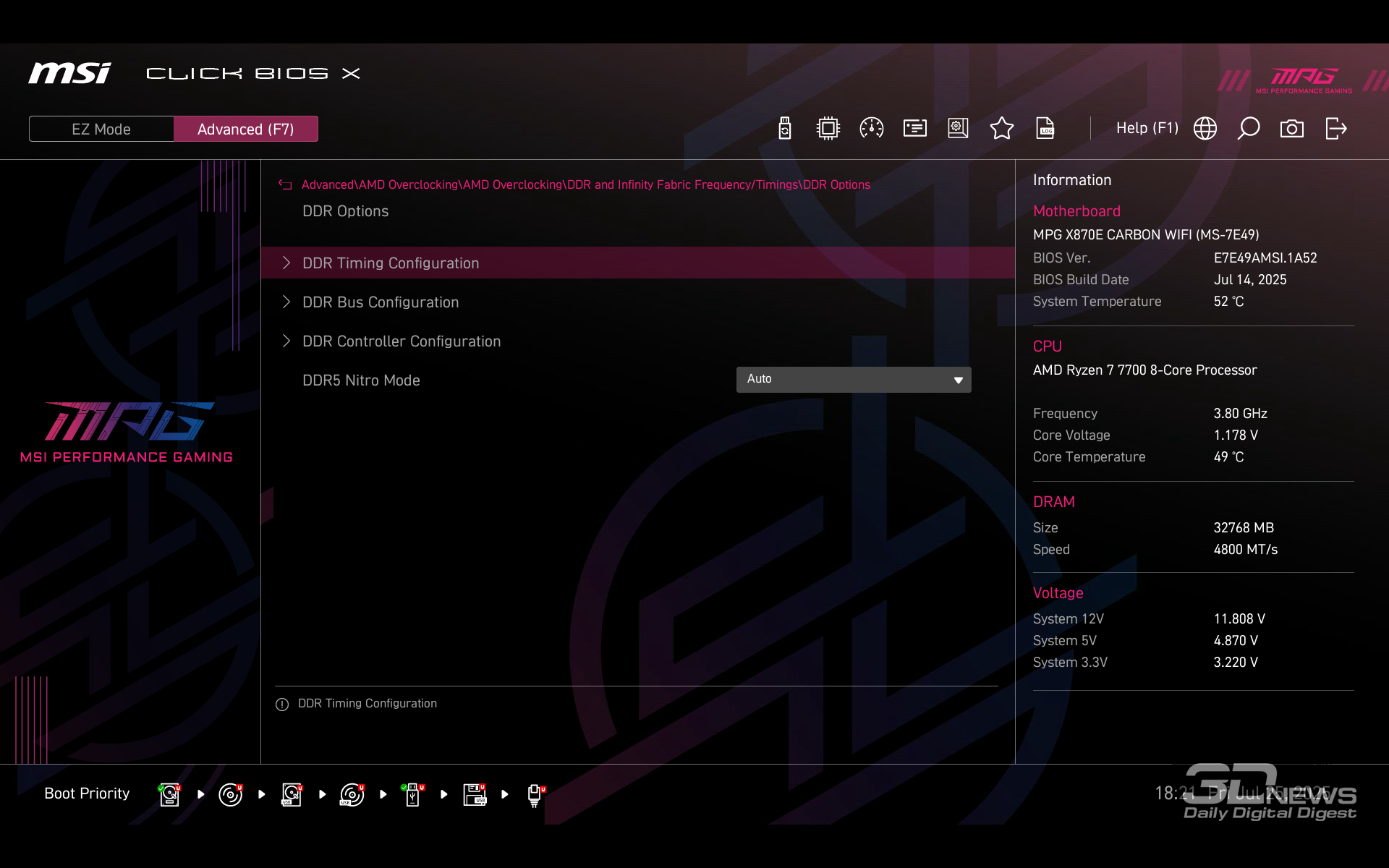This screenshot has width=1389, height=868.
Task: Click the back arrow before the breadcrumb path
Action: coord(285,185)
